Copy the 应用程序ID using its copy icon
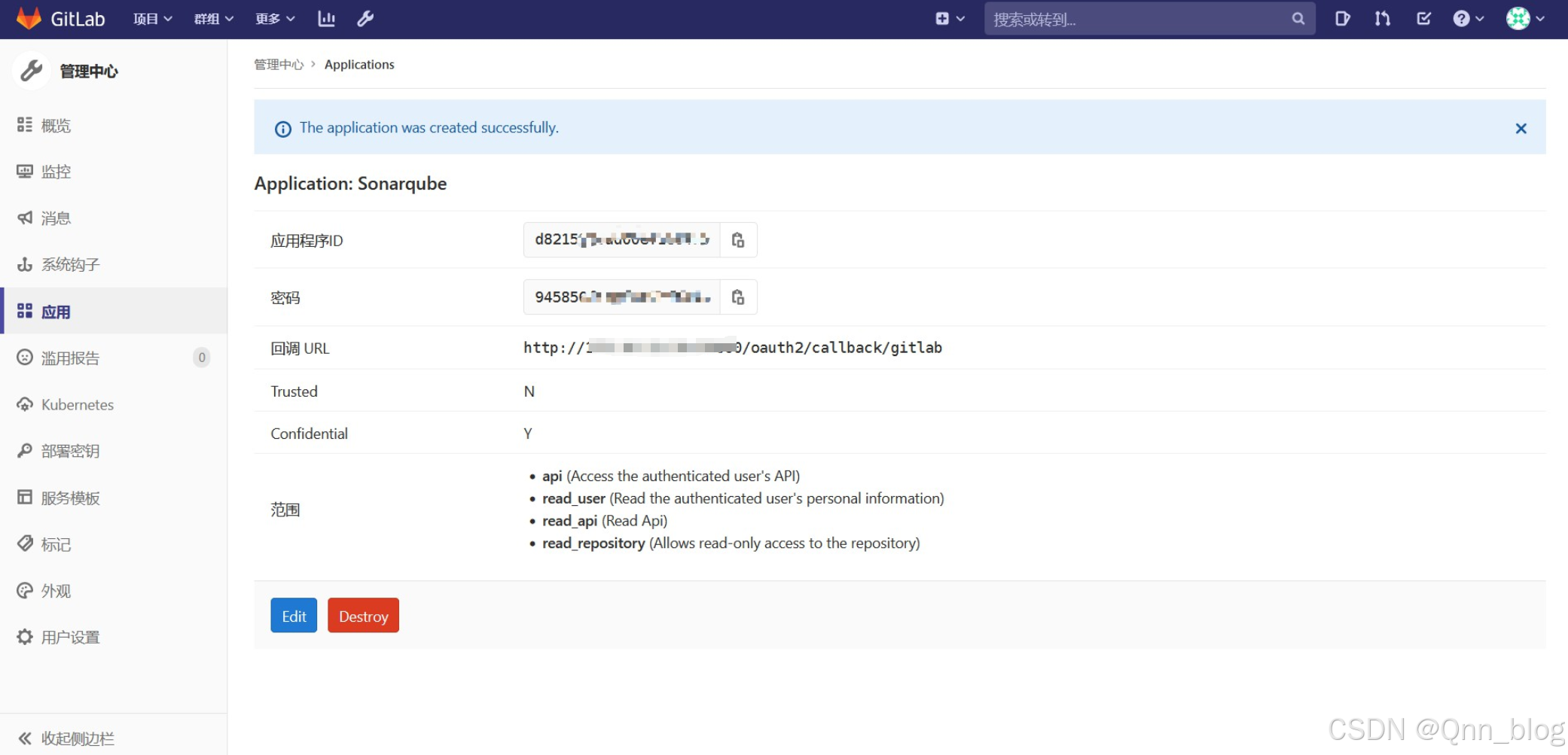This screenshot has height=755, width=1568. pos(737,239)
